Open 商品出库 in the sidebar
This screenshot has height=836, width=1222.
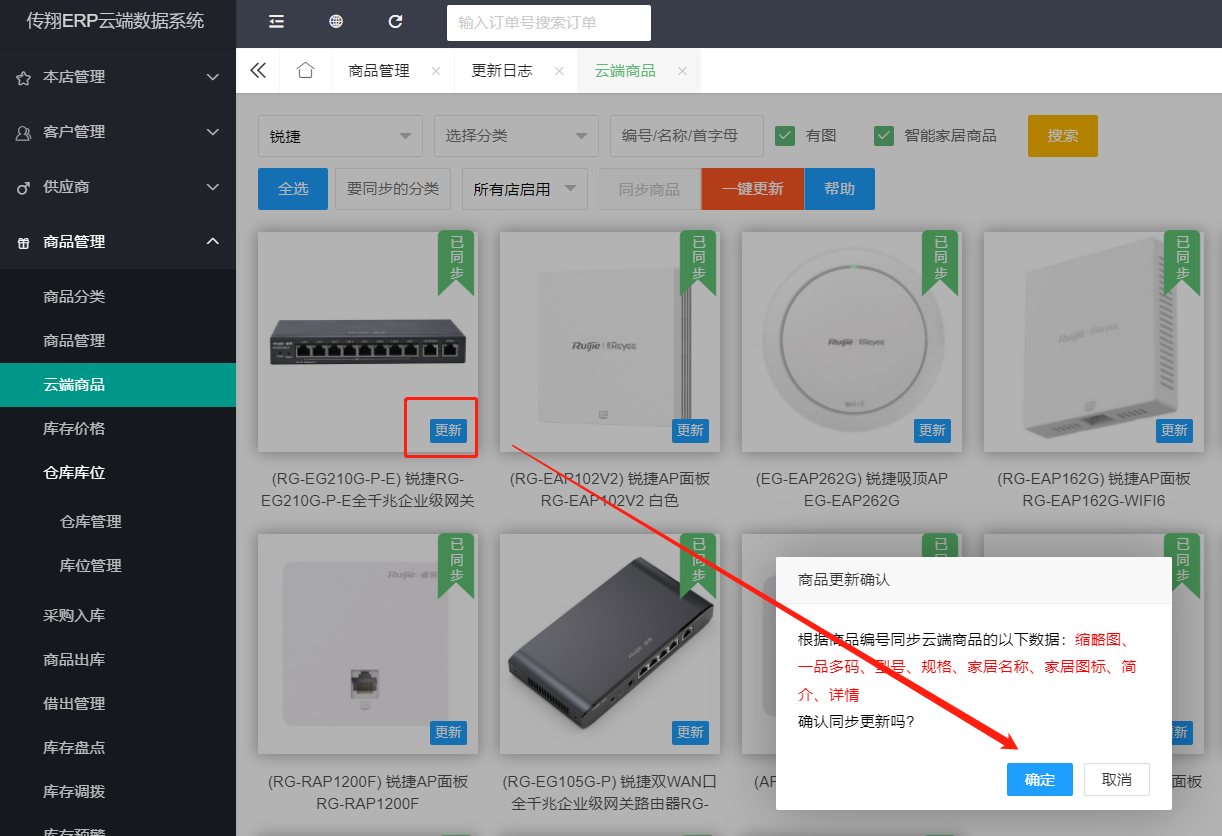pos(118,660)
